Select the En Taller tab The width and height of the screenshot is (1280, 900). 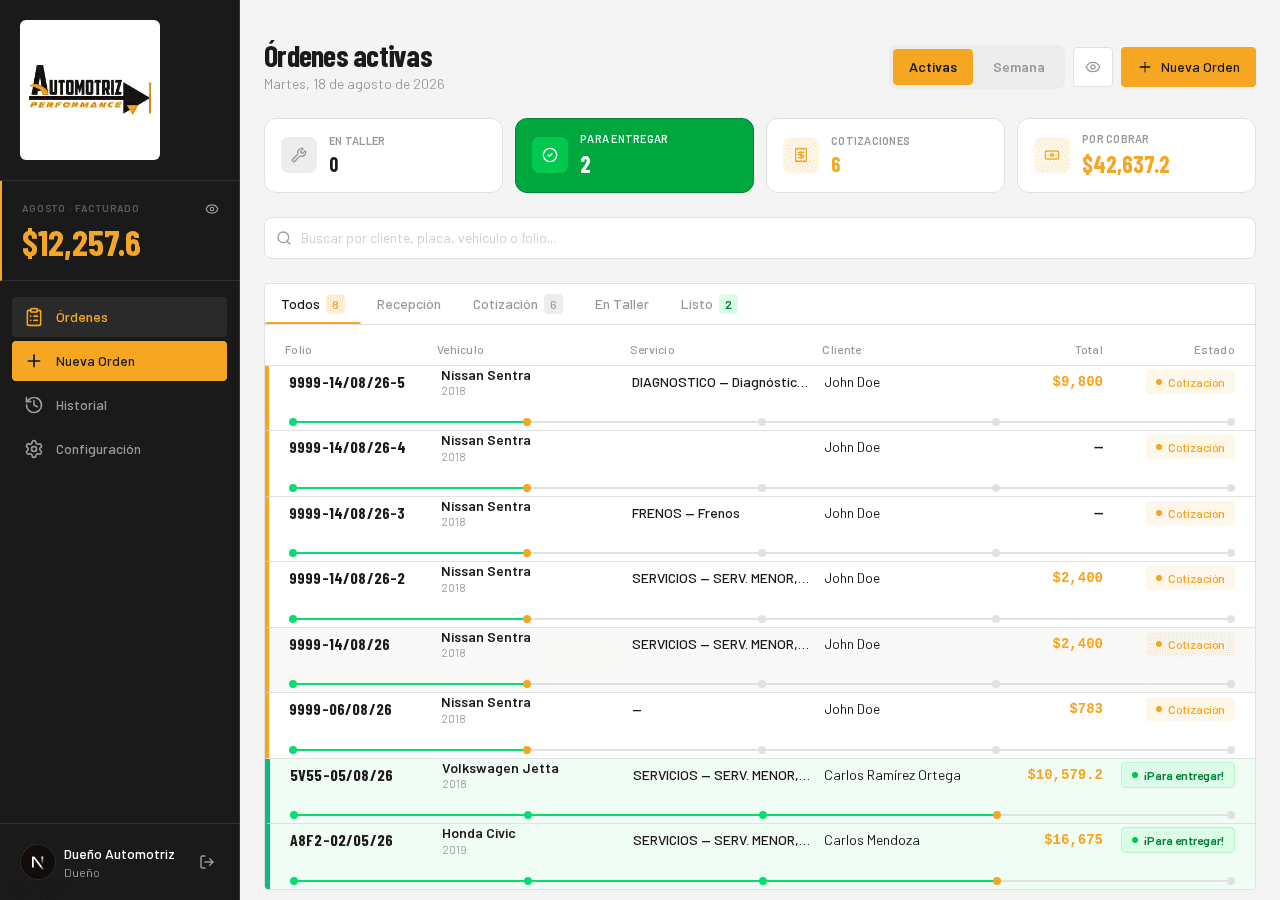[622, 304]
